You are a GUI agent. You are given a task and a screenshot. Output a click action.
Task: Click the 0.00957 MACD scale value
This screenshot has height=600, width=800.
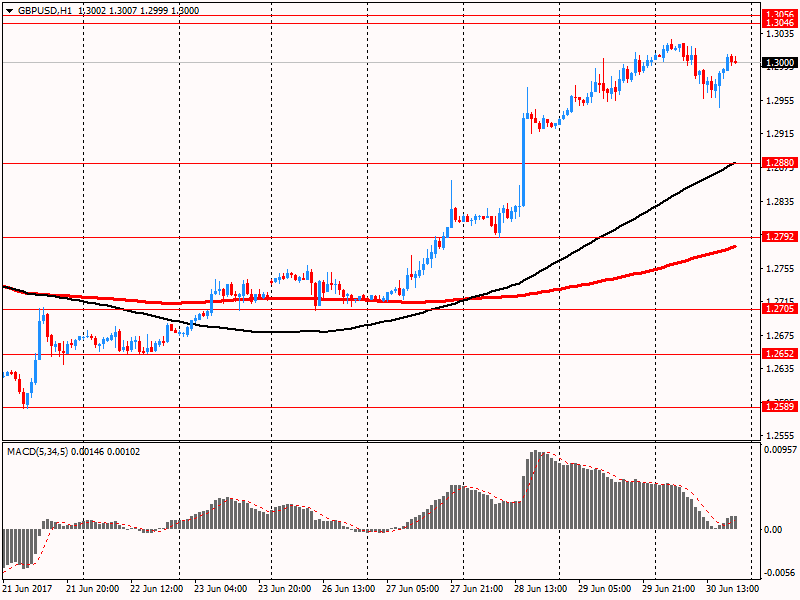(x=780, y=449)
